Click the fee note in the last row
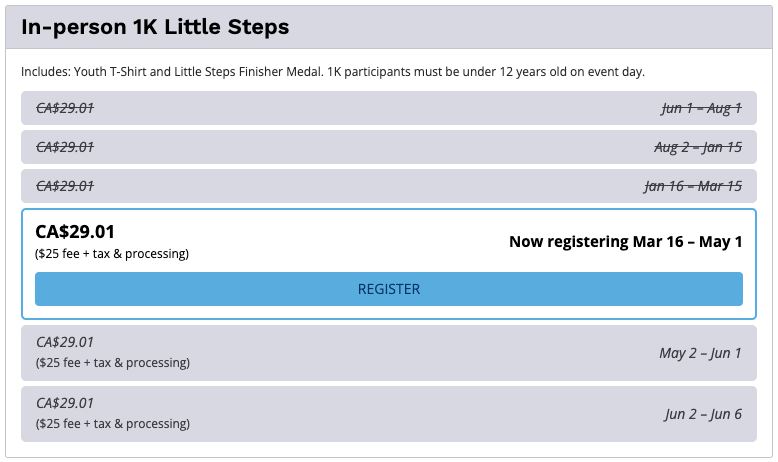The width and height of the screenshot is (778, 462). [112, 424]
